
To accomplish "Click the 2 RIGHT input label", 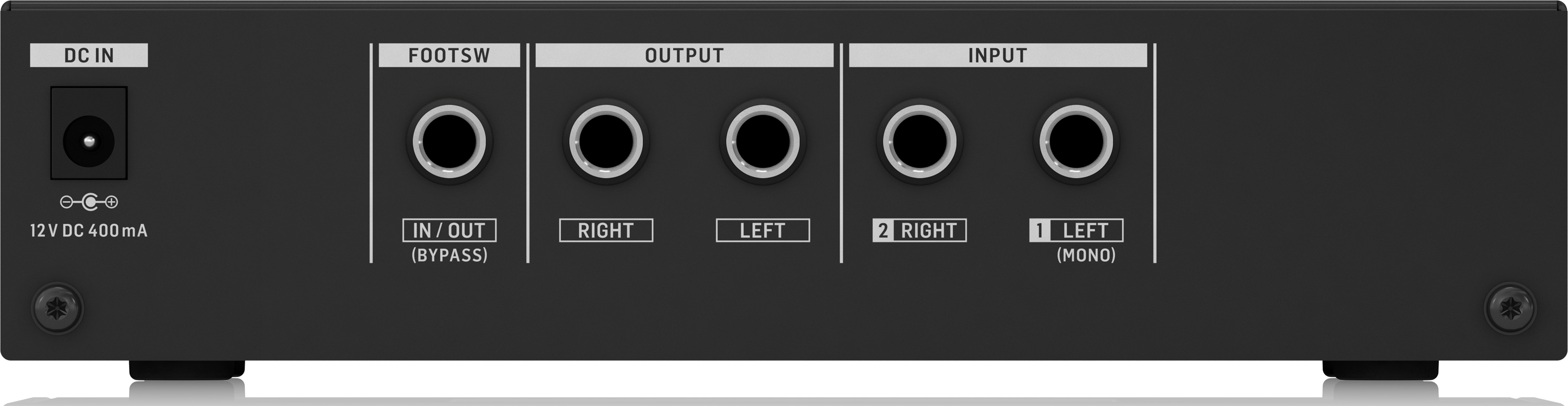I will coord(919,231).
